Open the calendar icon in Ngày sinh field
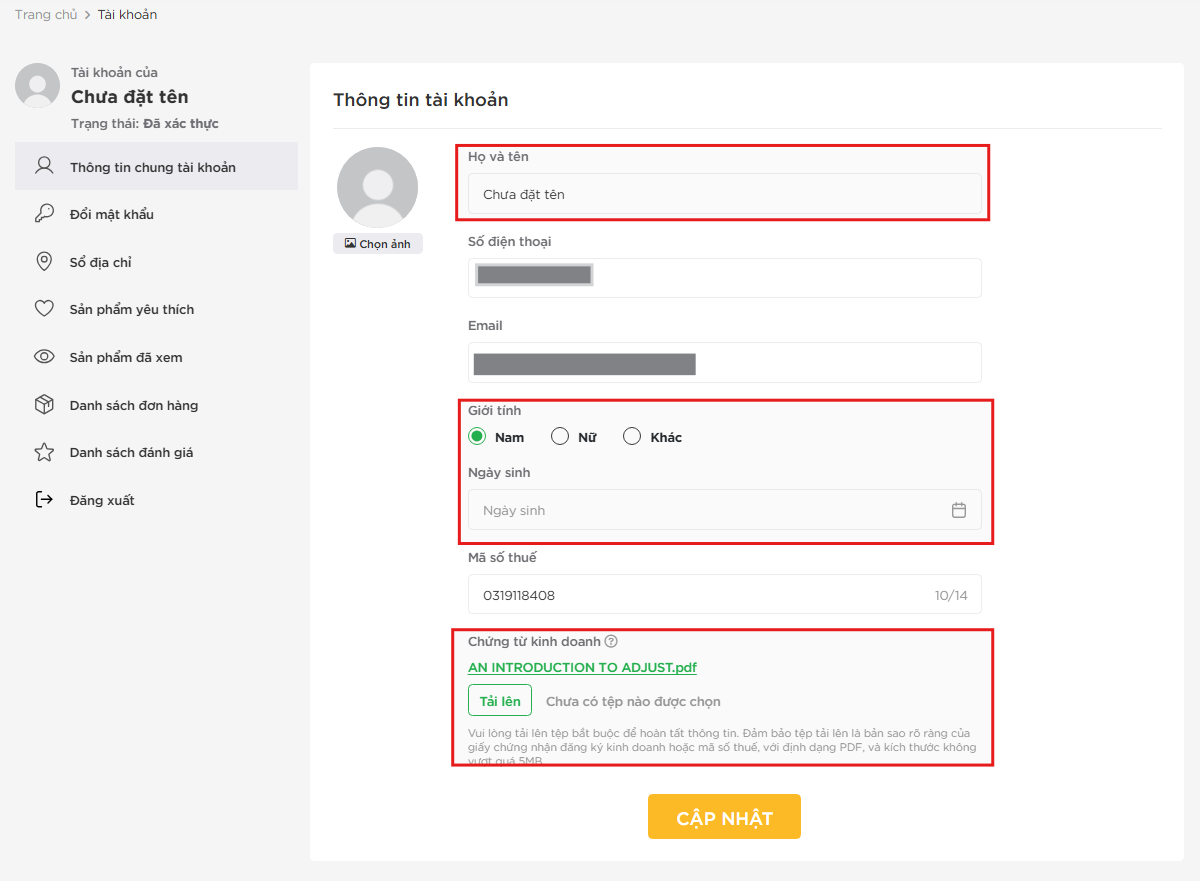Viewport: 1200px width, 881px height. tap(958, 510)
